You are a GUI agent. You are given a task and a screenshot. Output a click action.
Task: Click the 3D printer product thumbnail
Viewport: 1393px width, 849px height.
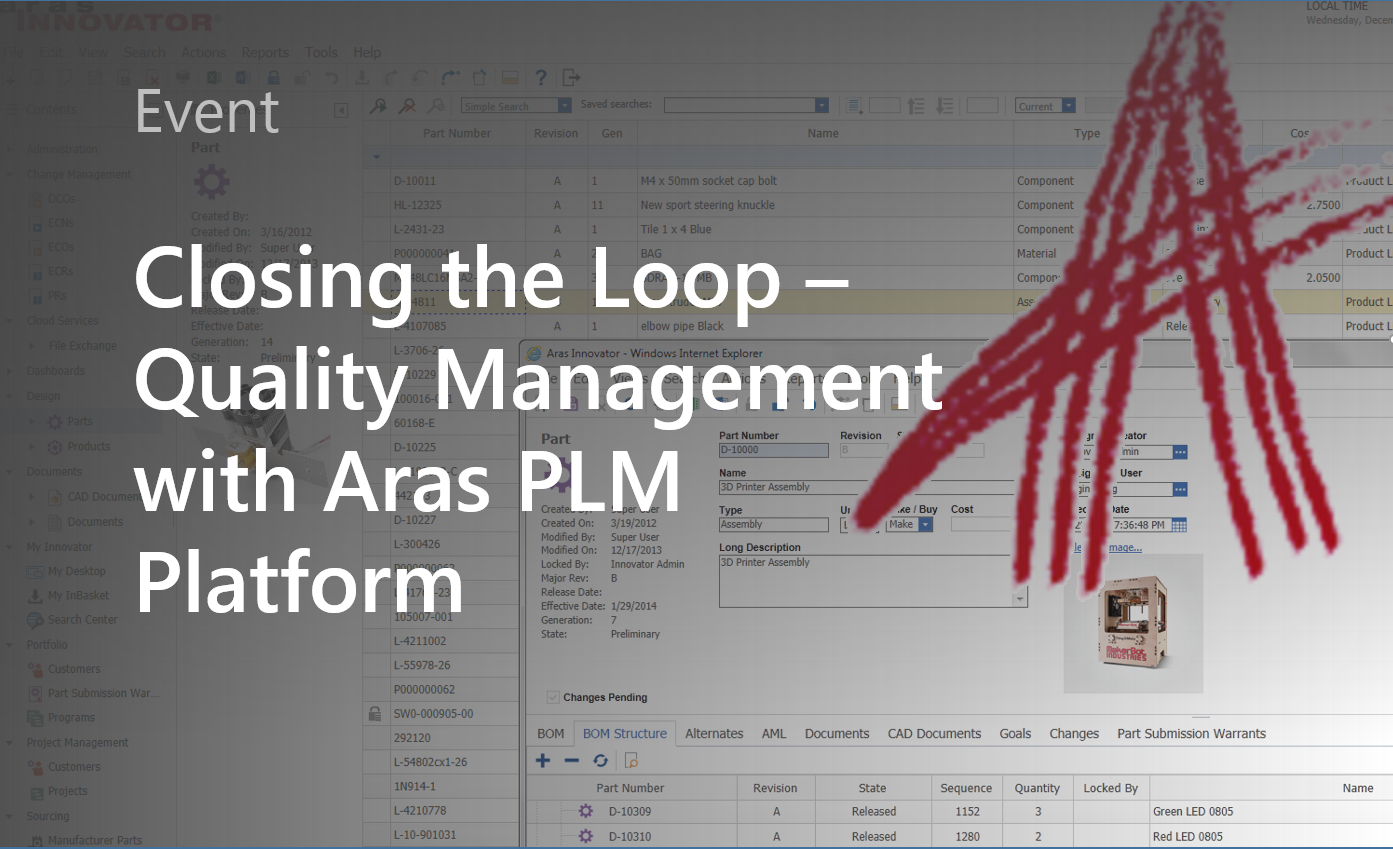pyautogui.click(x=1133, y=622)
